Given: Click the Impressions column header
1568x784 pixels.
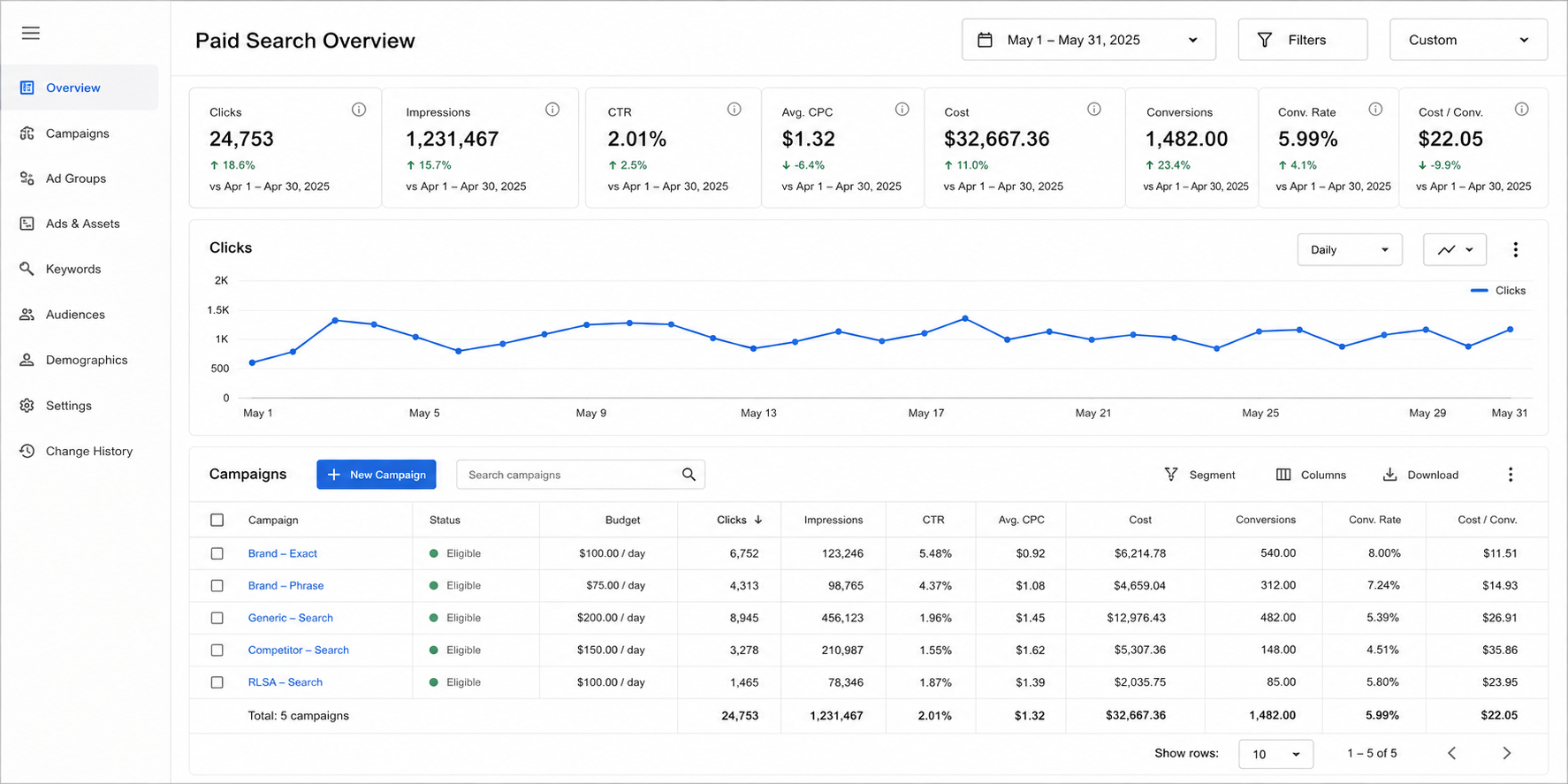Looking at the screenshot, I should (833, 520).
